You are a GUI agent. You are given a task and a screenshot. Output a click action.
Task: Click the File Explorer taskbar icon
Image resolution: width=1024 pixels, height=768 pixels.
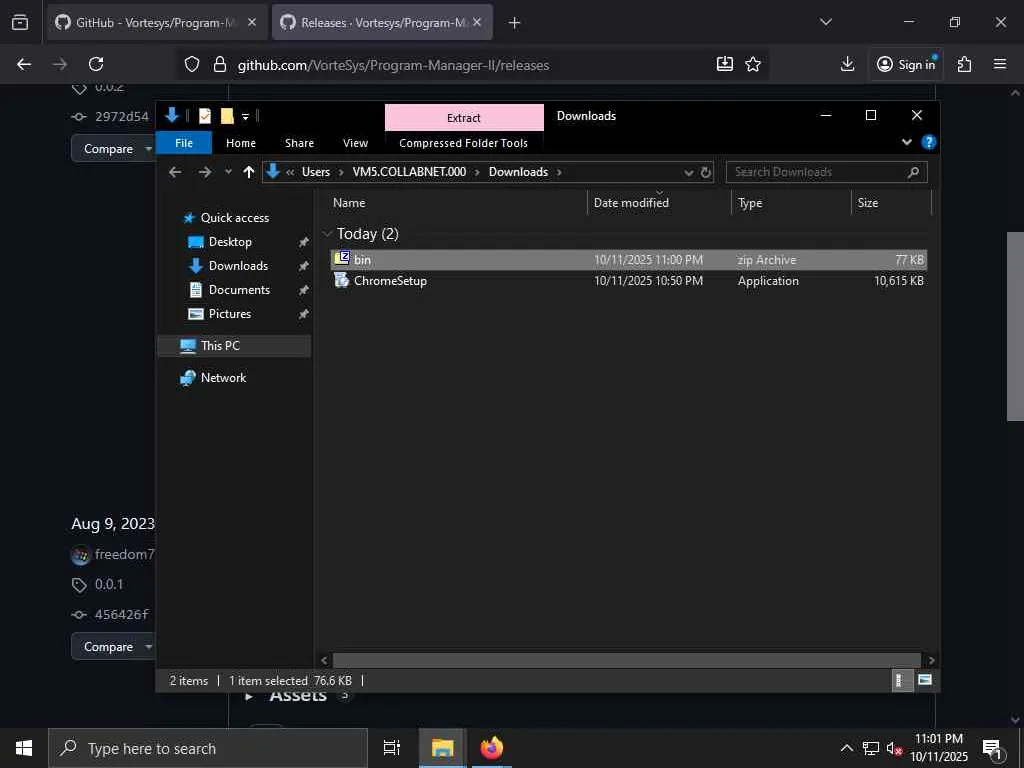point(442,748)
